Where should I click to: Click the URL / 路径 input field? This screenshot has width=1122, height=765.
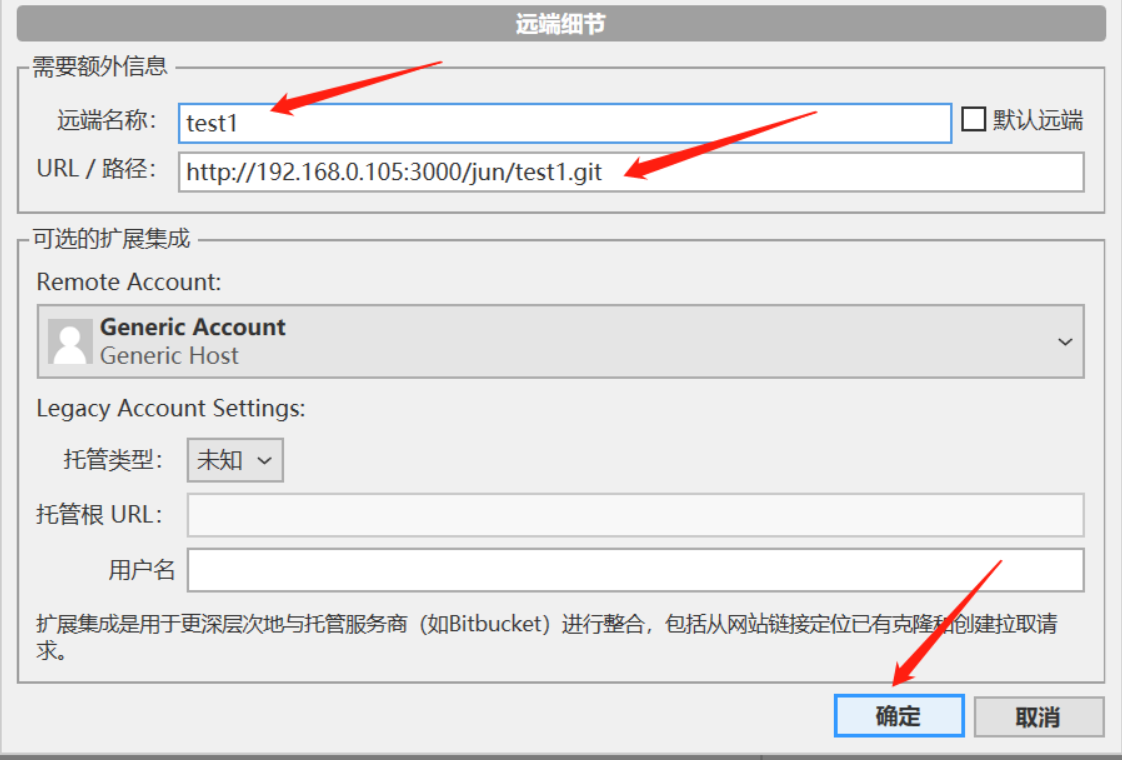pyautogui.click(x=631, y=172)
